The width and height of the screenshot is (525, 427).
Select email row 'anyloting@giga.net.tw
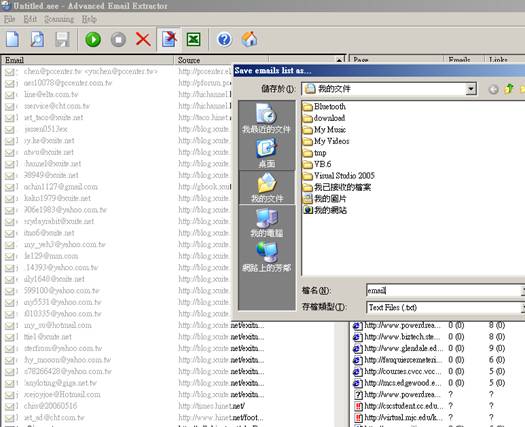click(x=60, y=383)
